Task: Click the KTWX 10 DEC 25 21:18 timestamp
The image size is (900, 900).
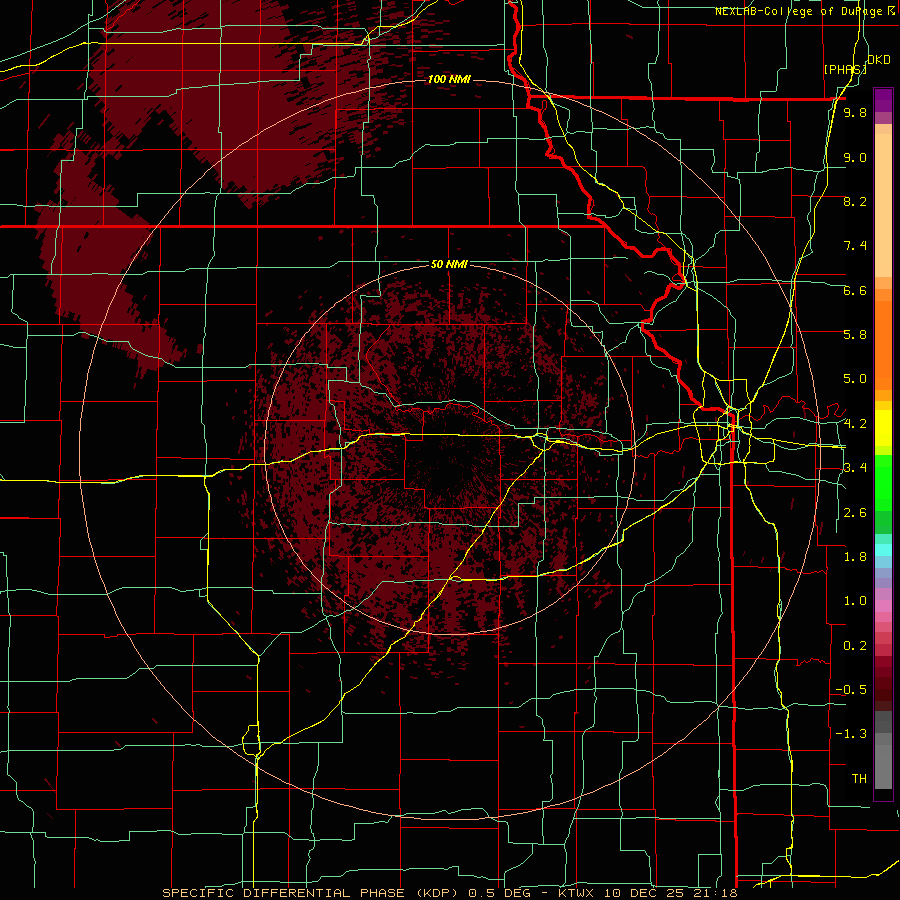Action: 647,893
